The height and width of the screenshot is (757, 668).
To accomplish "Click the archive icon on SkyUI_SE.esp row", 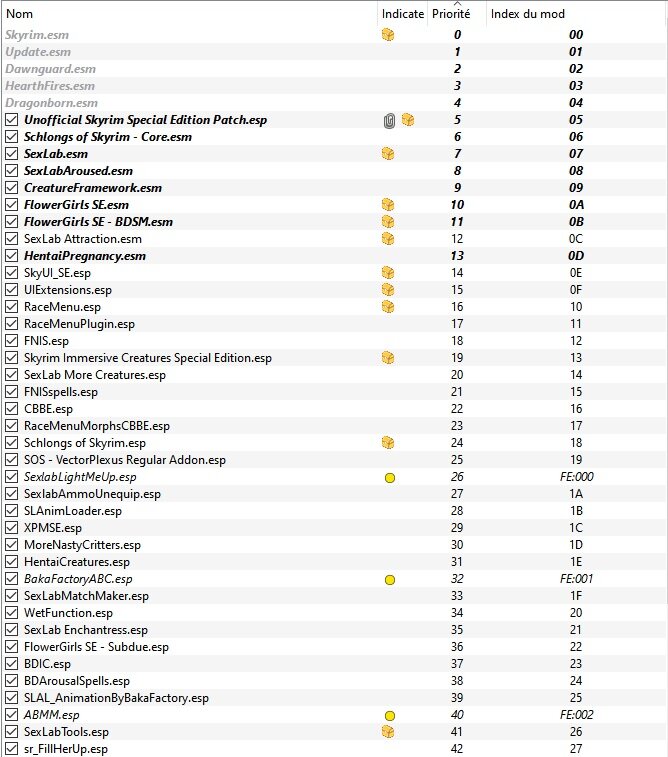I will [x=388, y=273].
